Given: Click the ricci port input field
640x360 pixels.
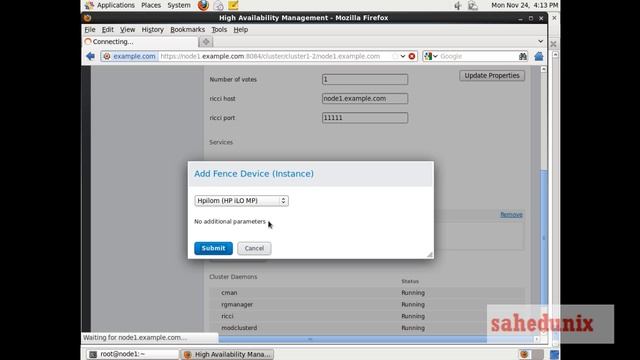Looking at the screenshot, I should (x=364, y=118).
